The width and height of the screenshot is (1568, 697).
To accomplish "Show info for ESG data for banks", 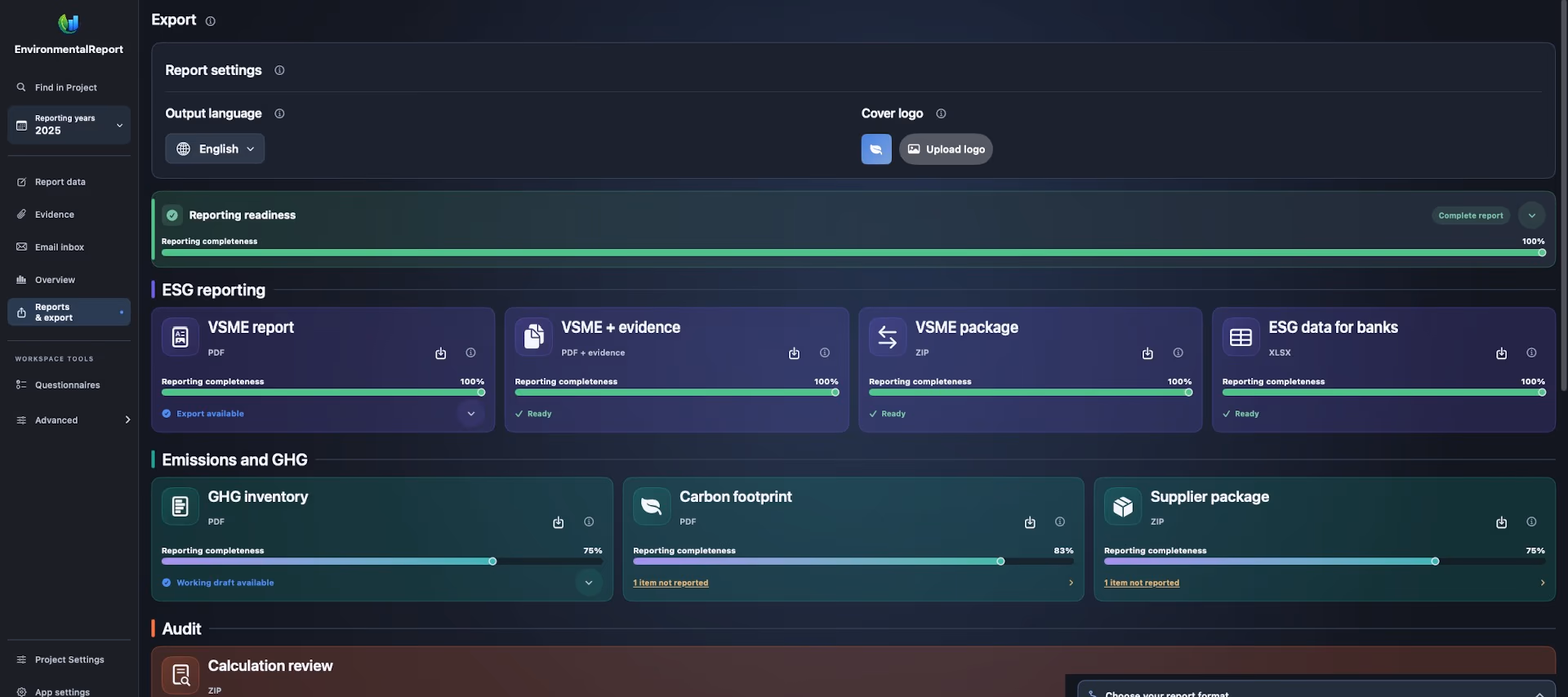I will point(1531,353).
